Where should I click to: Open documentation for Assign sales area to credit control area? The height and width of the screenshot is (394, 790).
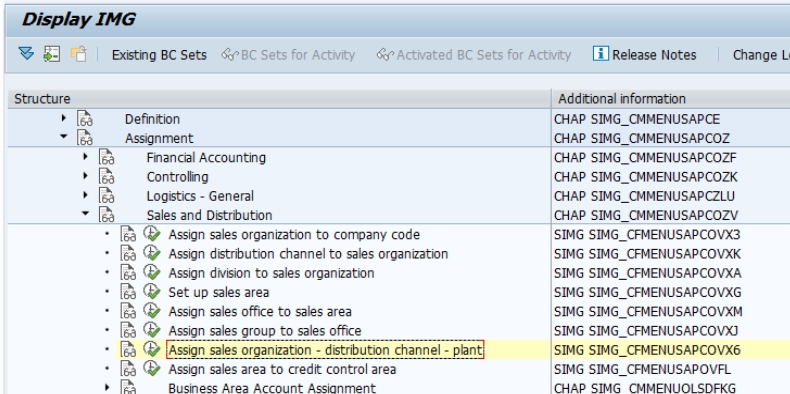pyautogui.click(x=128, y=368)
